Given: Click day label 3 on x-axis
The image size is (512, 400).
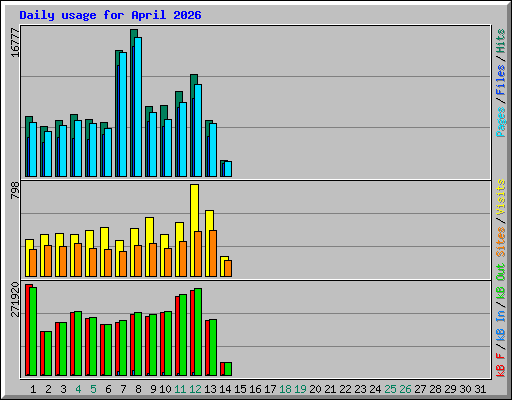Looking at the screenshot, I should (x=63, y=389).
